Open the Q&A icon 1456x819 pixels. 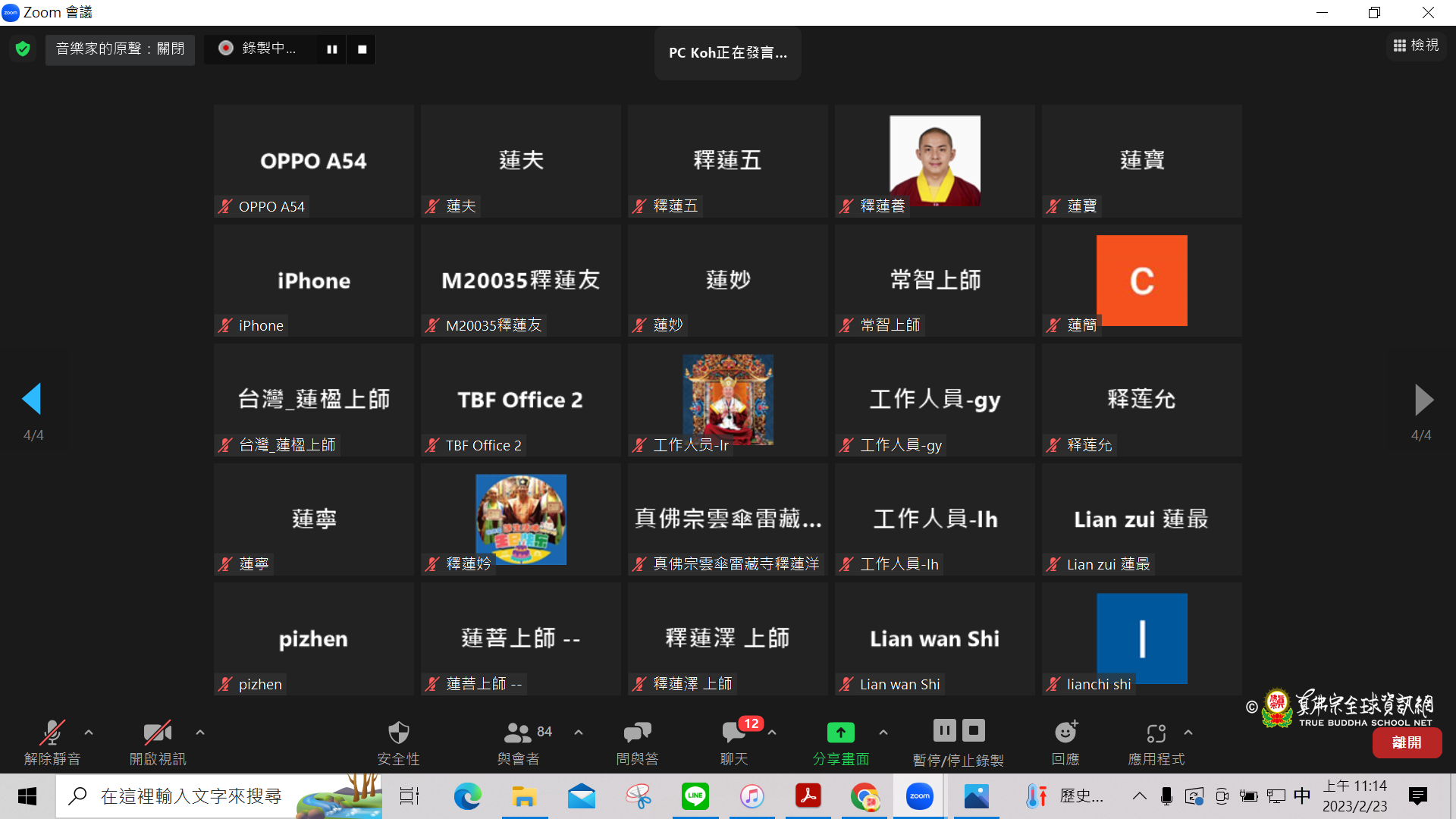(637, 733)
